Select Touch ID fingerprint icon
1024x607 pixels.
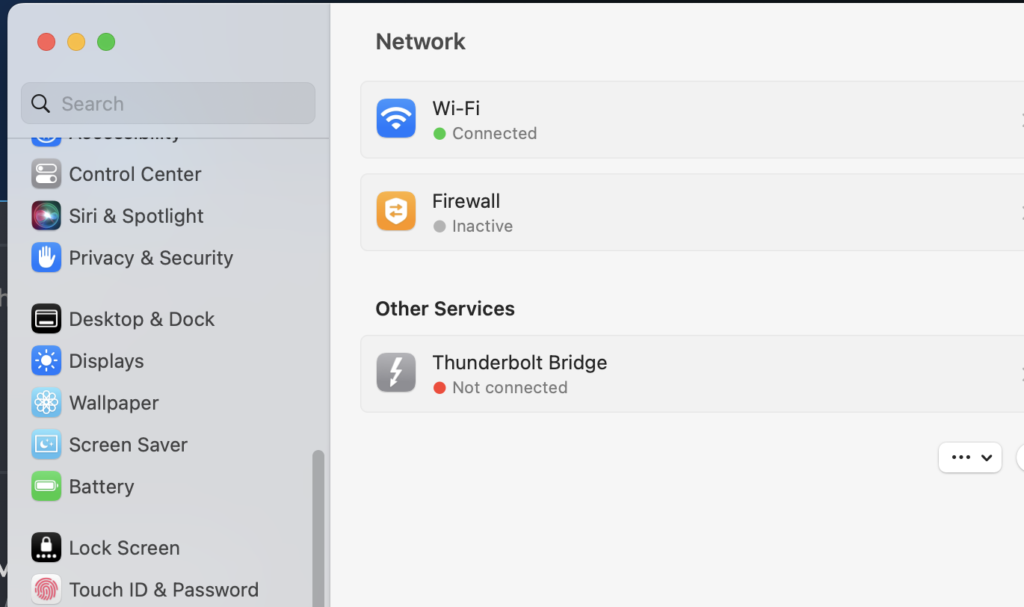(46, 589)
